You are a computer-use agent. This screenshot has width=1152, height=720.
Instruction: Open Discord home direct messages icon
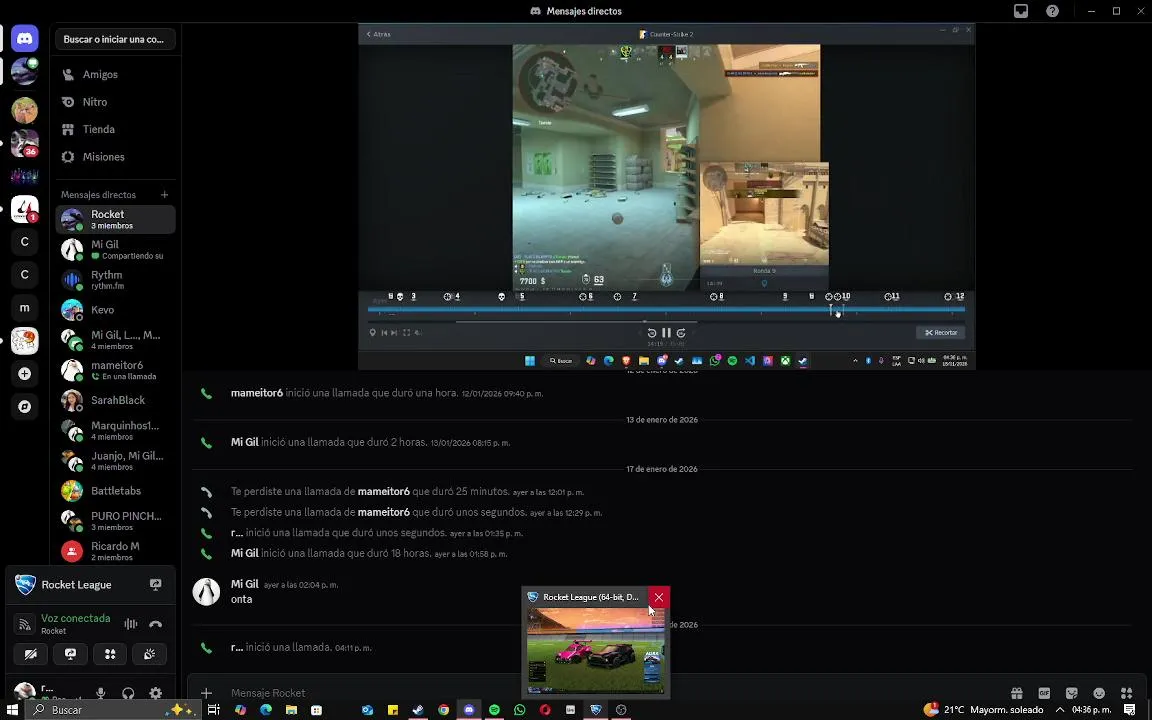24,38
